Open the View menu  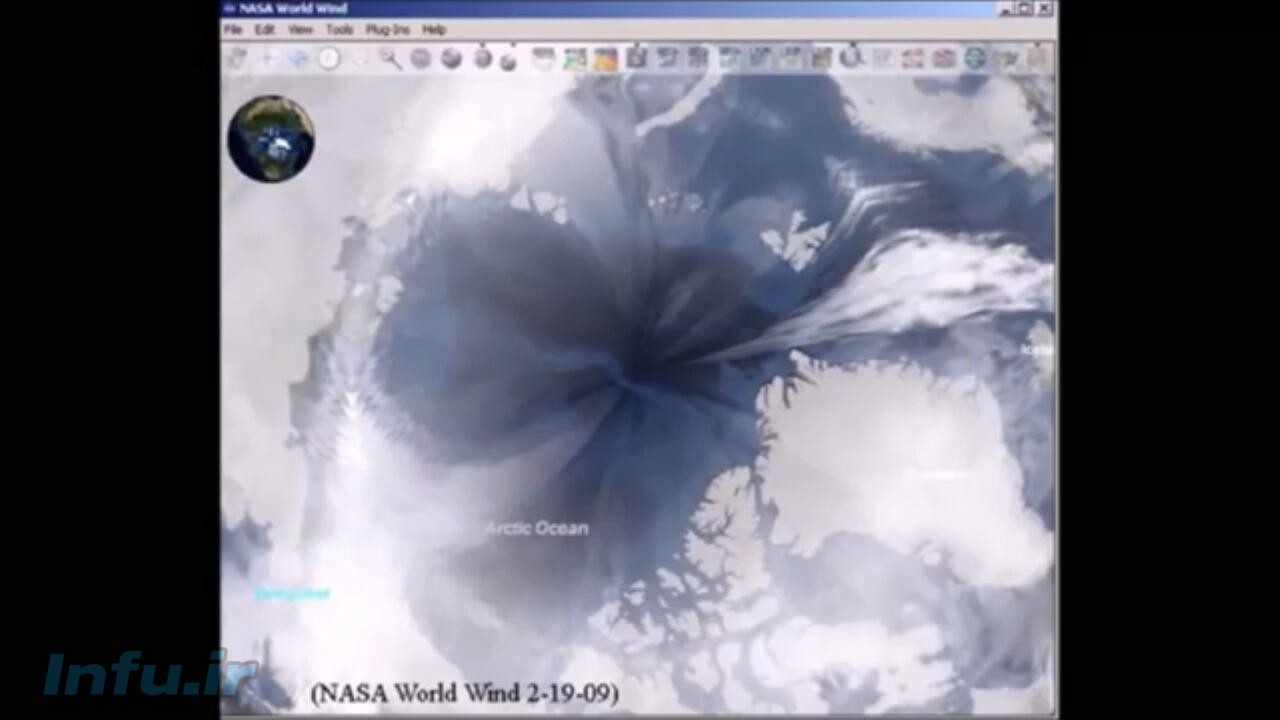(300, 30)
